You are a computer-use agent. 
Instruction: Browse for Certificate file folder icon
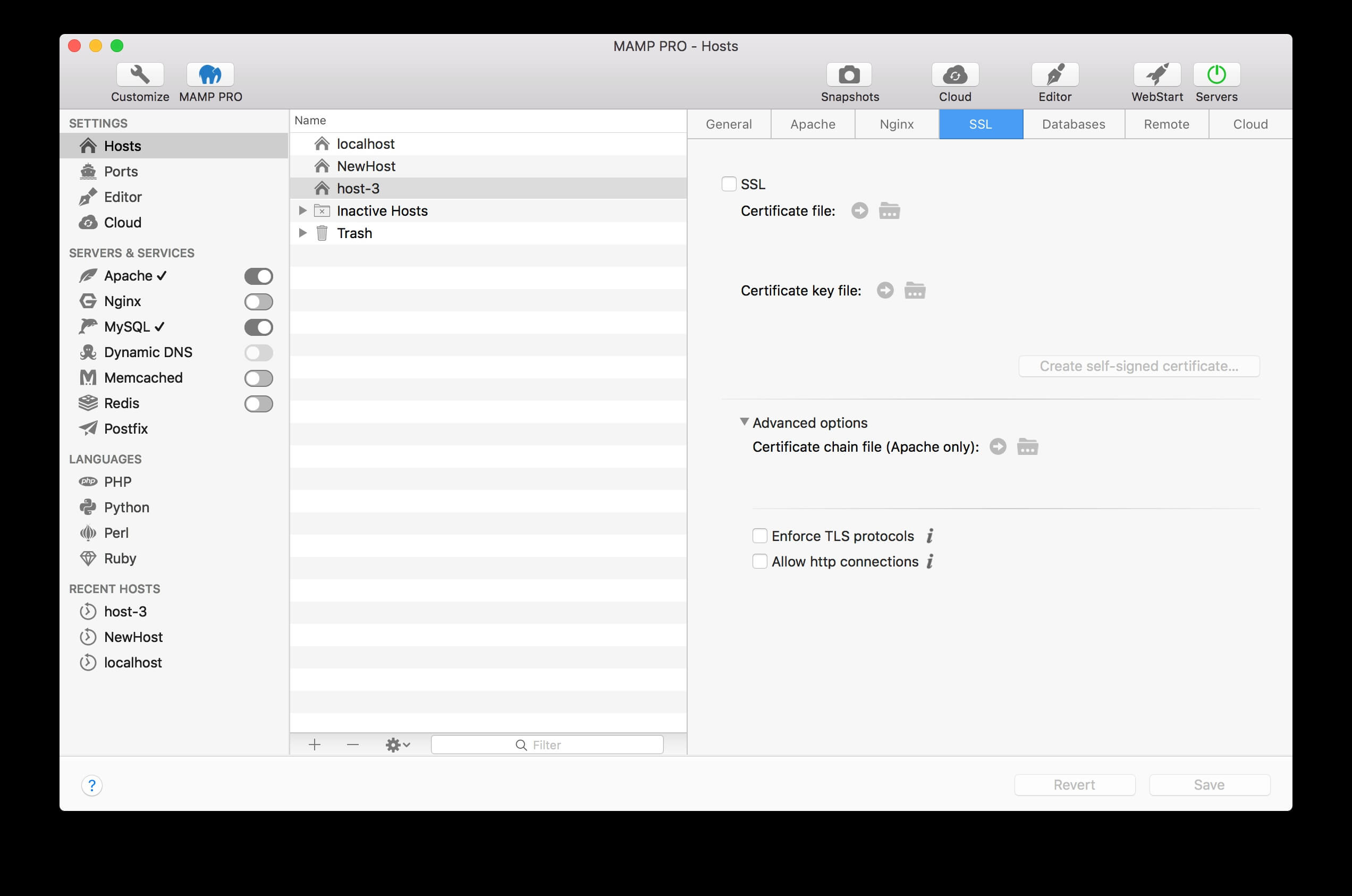[x=890, y=211]
